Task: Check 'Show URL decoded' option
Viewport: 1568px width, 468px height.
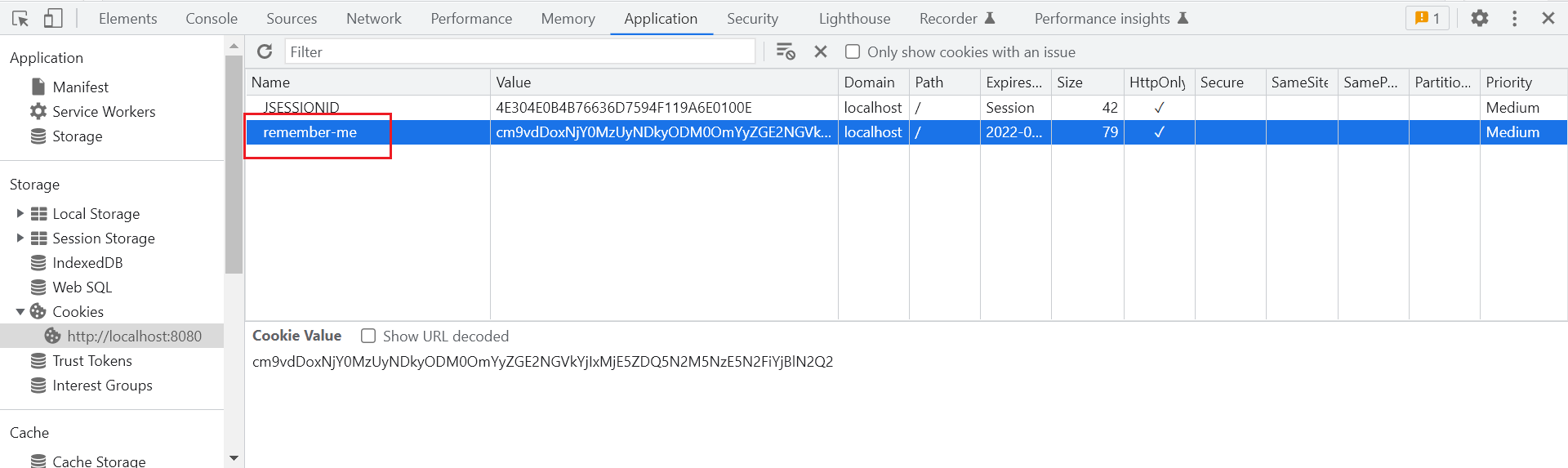Action: point(368,337)
